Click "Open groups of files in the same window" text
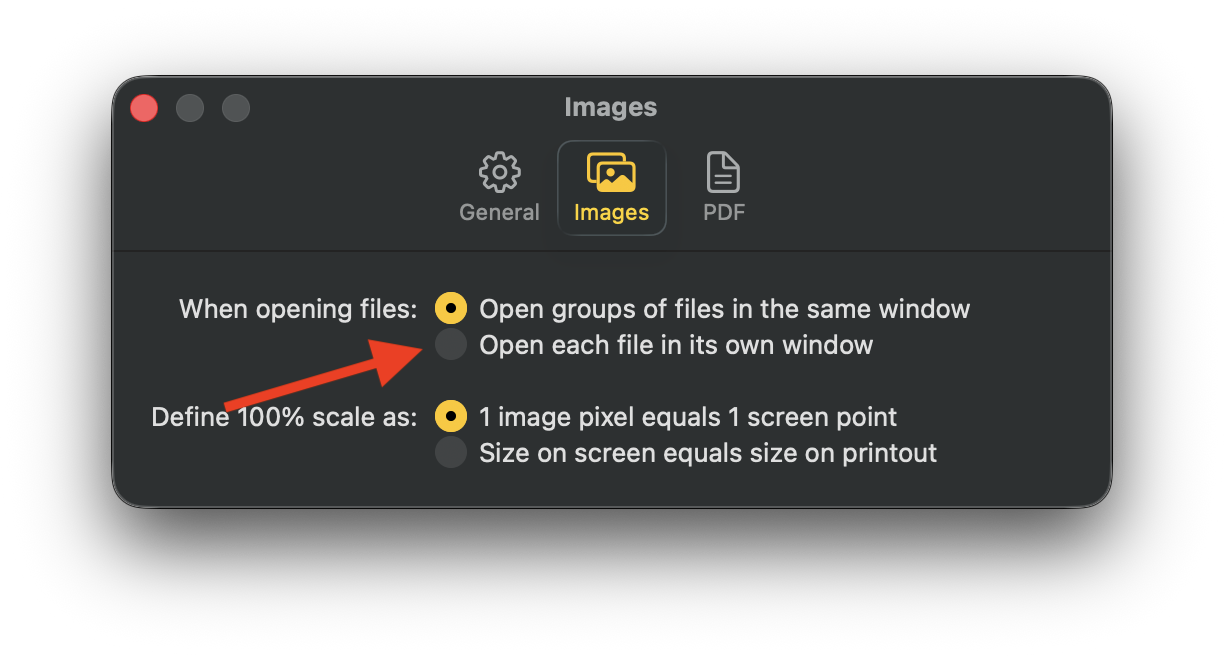 724,309
